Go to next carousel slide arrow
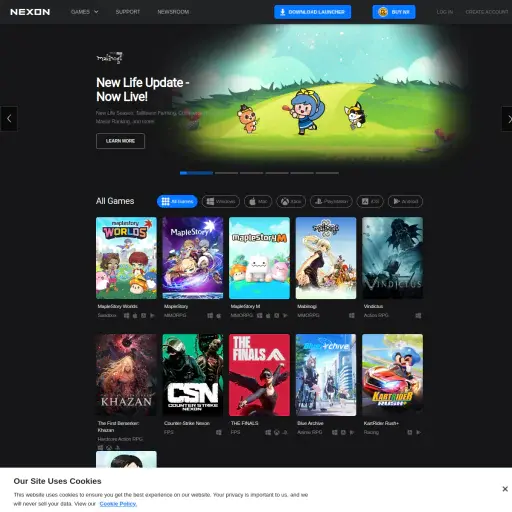Screen dimensions: 512x512 coord(507,119)
